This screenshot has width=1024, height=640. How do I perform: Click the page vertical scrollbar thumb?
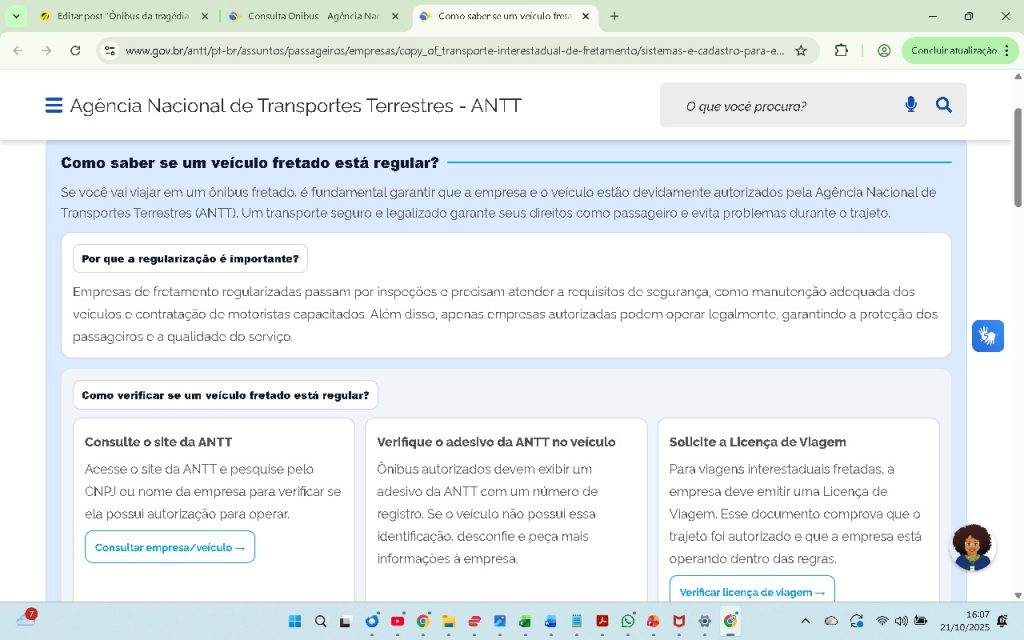pyautogui.click(x=1017, y=158)
